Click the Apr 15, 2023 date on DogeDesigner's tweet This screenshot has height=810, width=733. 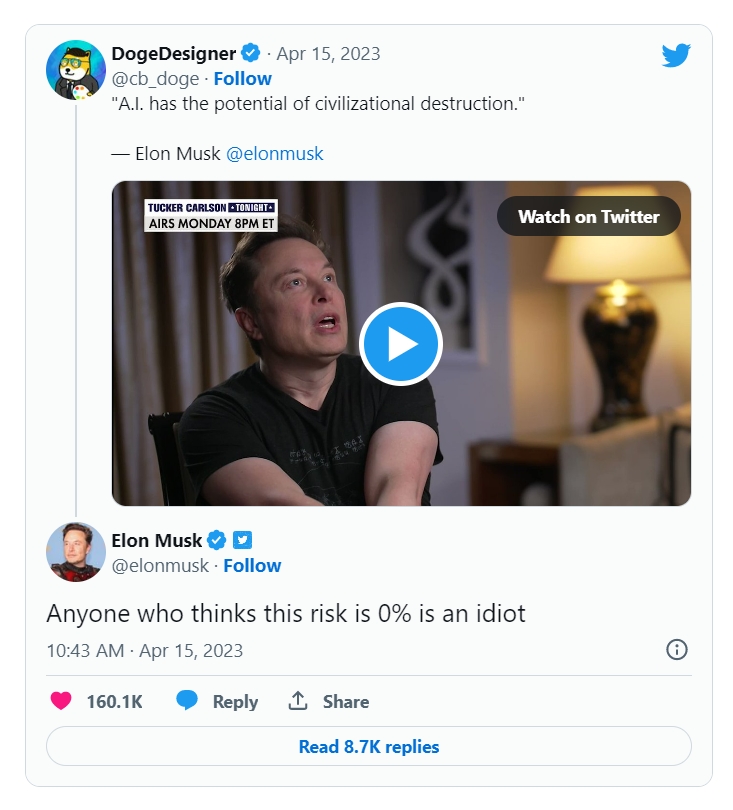tap(328, 53)
